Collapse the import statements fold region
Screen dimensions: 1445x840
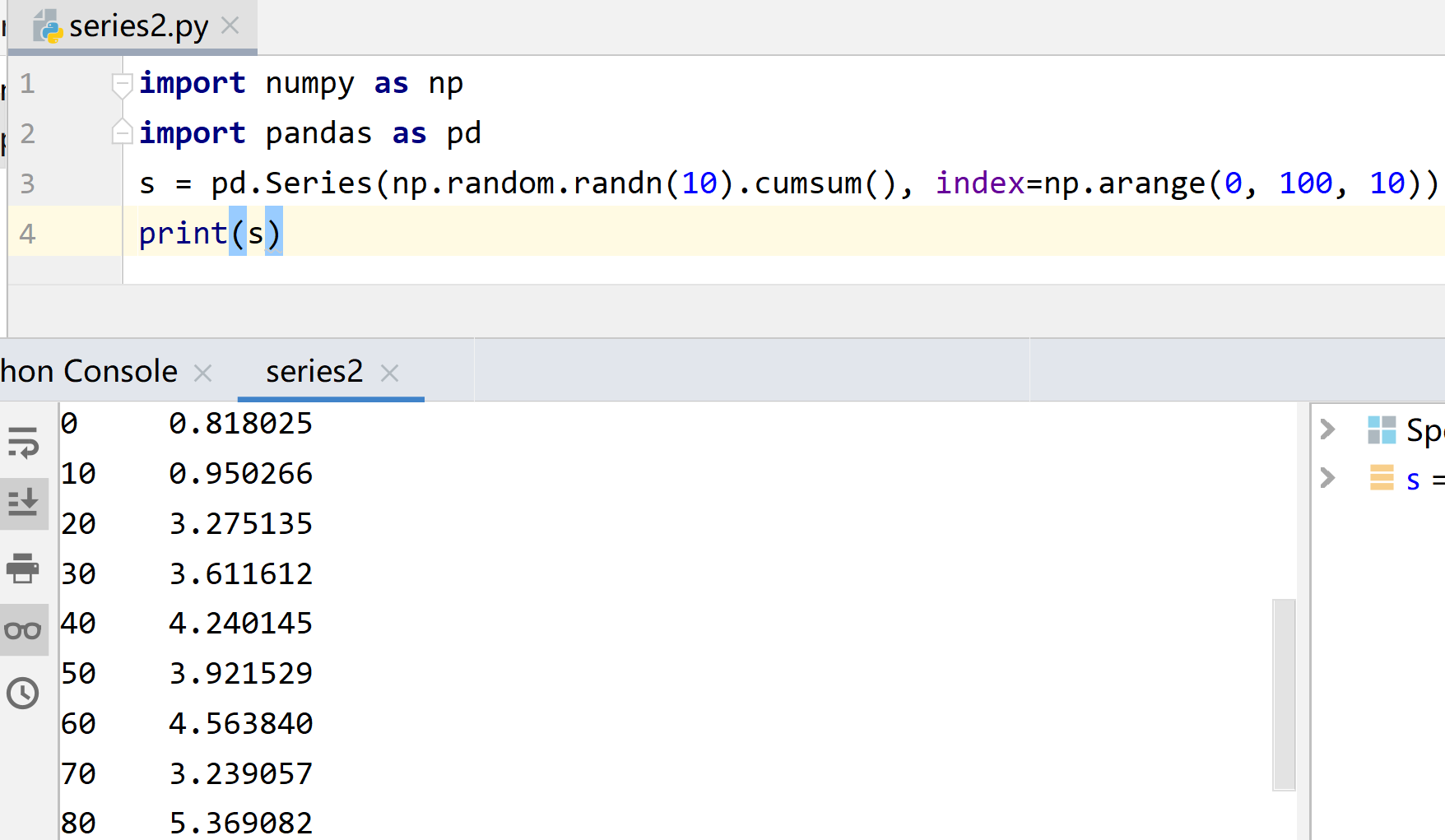pyautogui.click(x=122, y=83)
